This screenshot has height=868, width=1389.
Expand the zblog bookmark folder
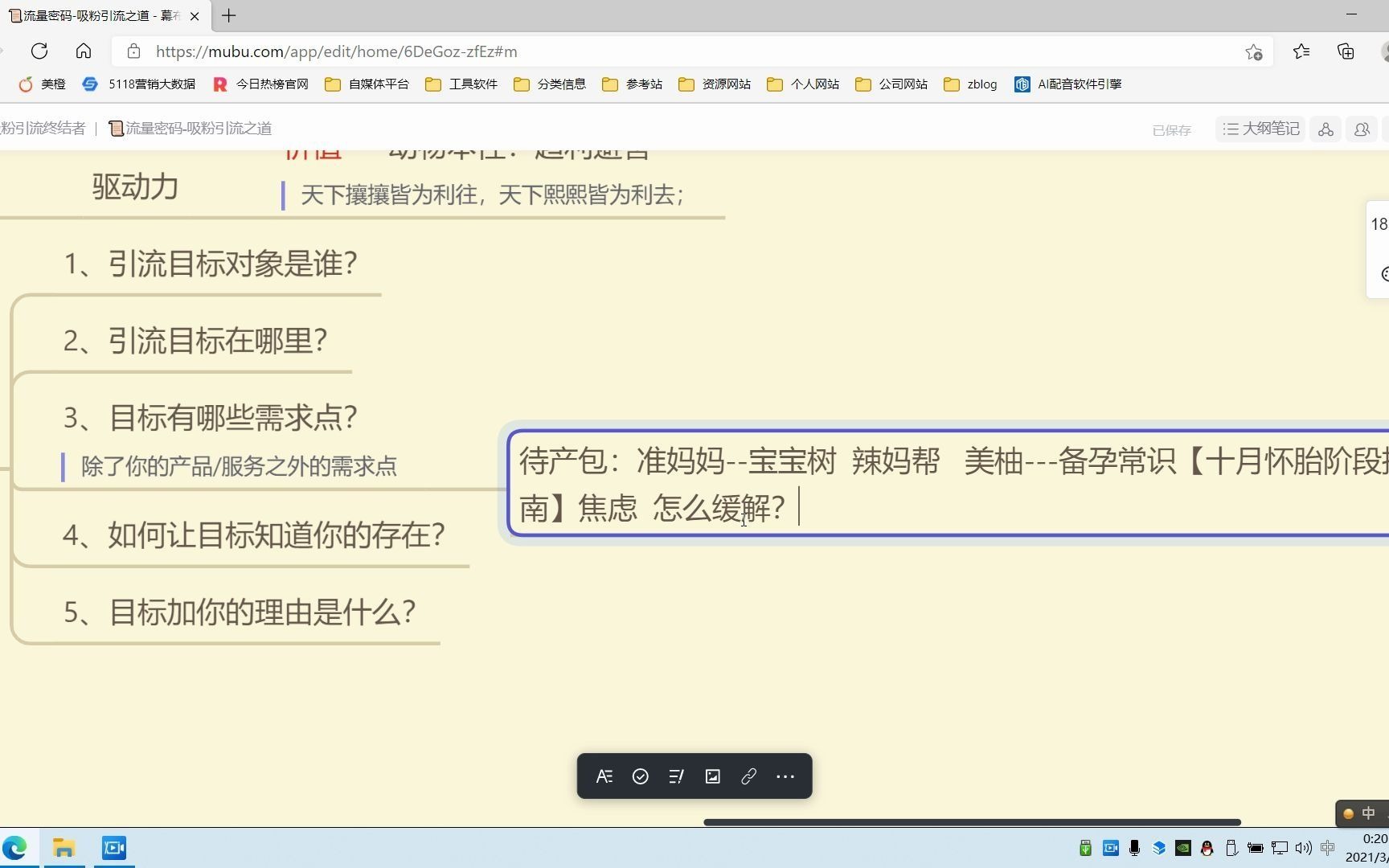point(970,84)
